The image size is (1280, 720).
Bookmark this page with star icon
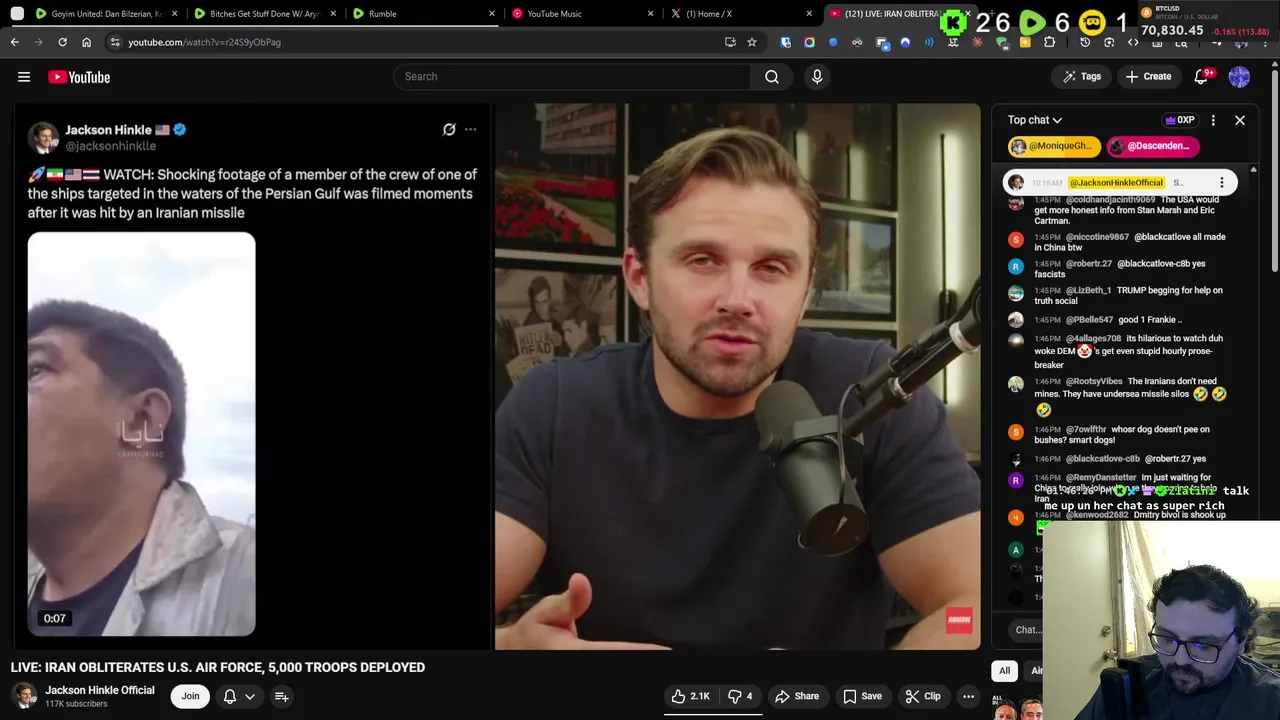[752, 42]
